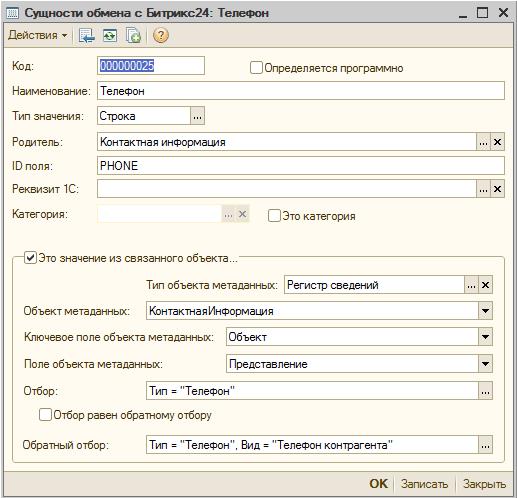This screenshot has height=498, width=517.
Task: Toggle Отбор равен обратному отбору checkbox
Action: pyautogui.click(x=45, y=415)
